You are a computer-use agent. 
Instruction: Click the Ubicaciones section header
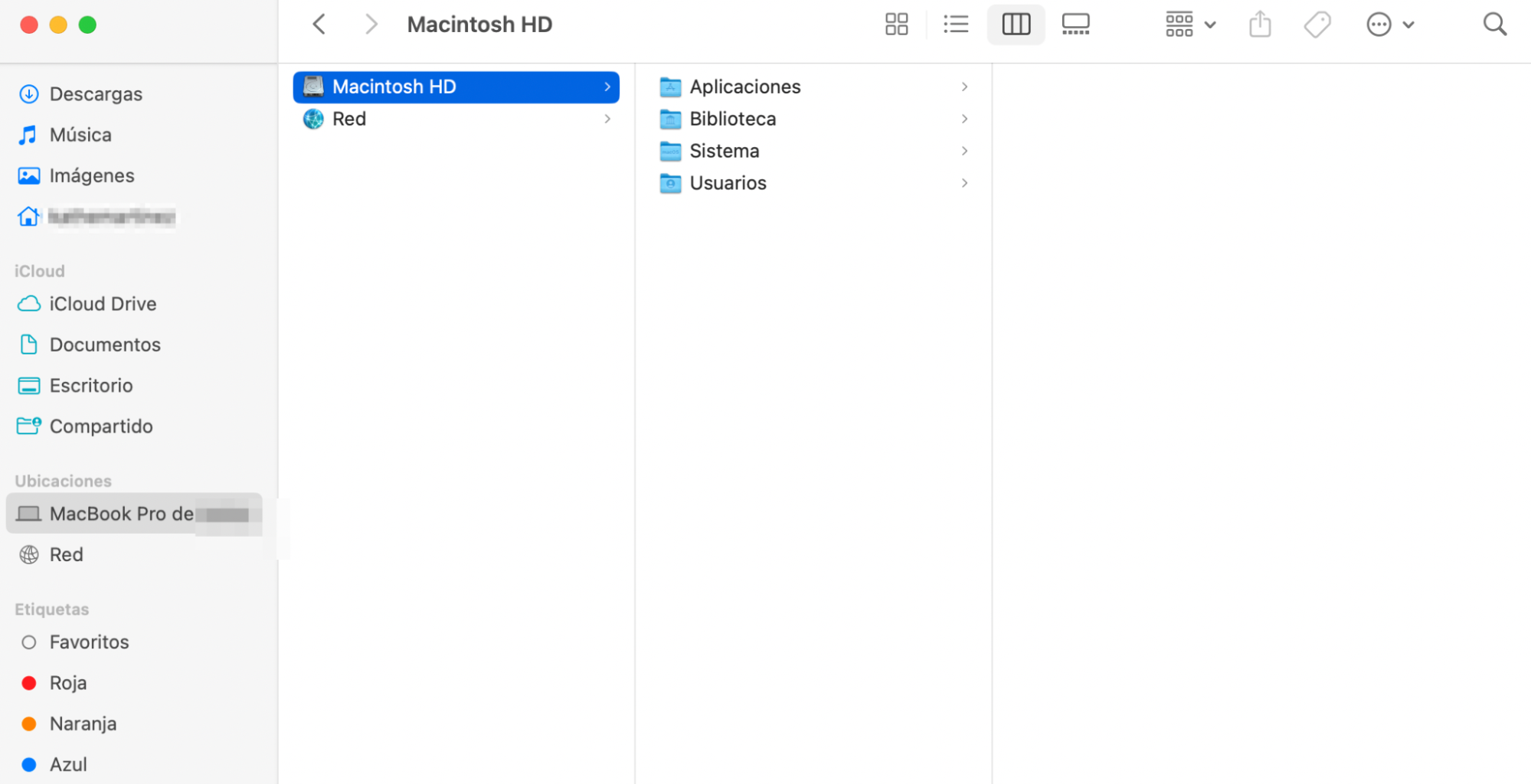[64, 481]
